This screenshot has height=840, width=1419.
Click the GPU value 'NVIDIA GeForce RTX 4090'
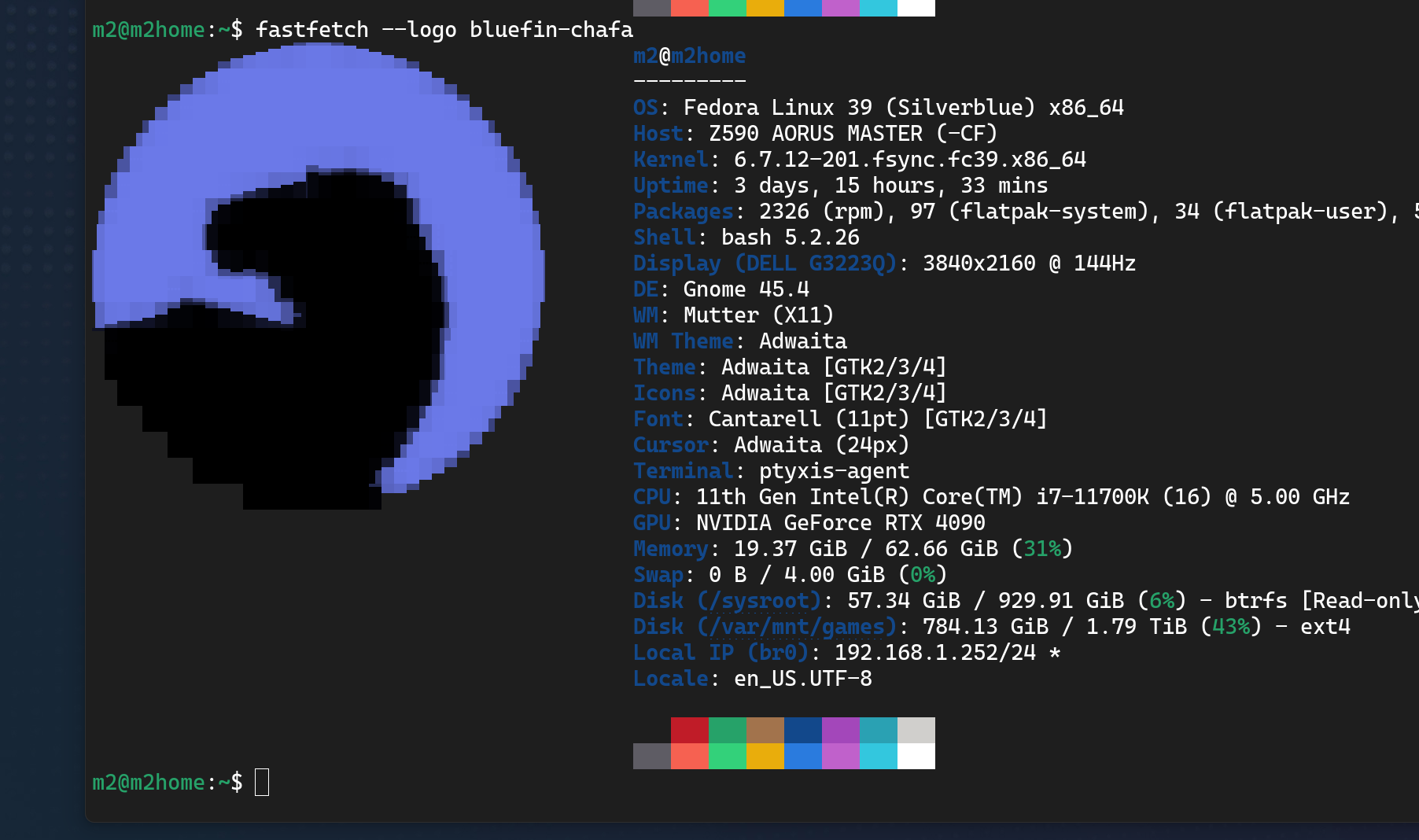pos(841,523)
